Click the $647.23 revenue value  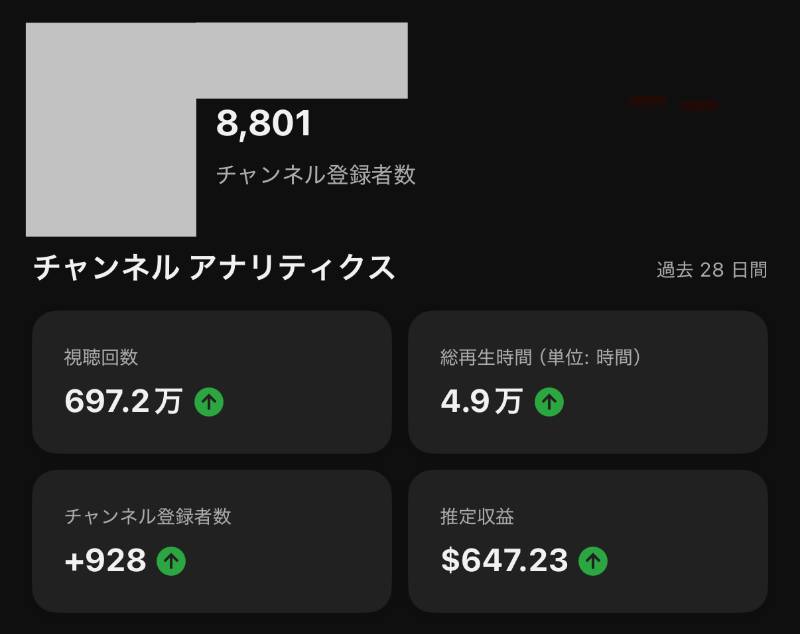point(505,560)
